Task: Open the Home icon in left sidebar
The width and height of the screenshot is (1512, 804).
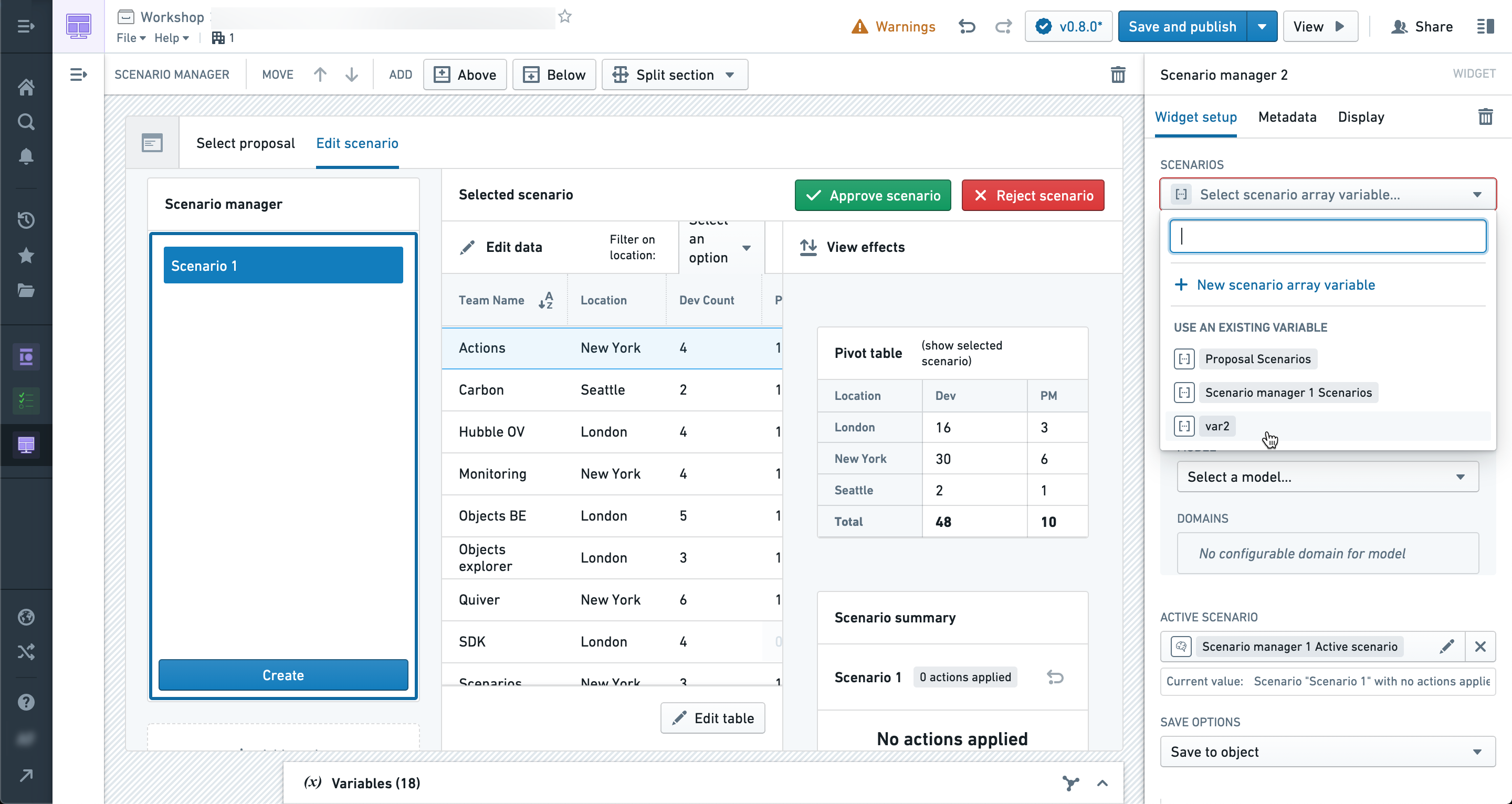Action: [26, 87]
